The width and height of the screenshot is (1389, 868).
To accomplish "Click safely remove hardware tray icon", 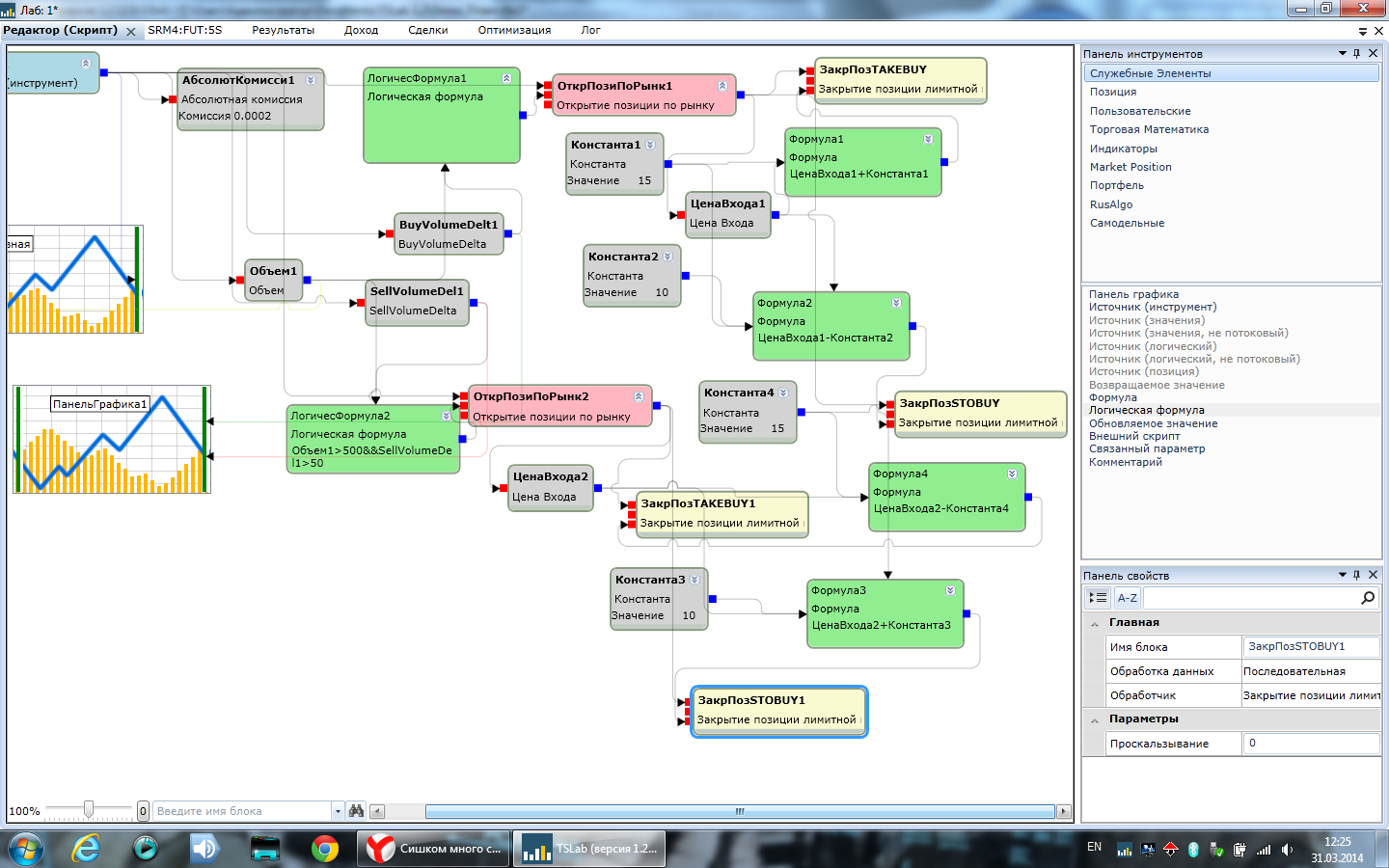I will tap(1216, 850).
